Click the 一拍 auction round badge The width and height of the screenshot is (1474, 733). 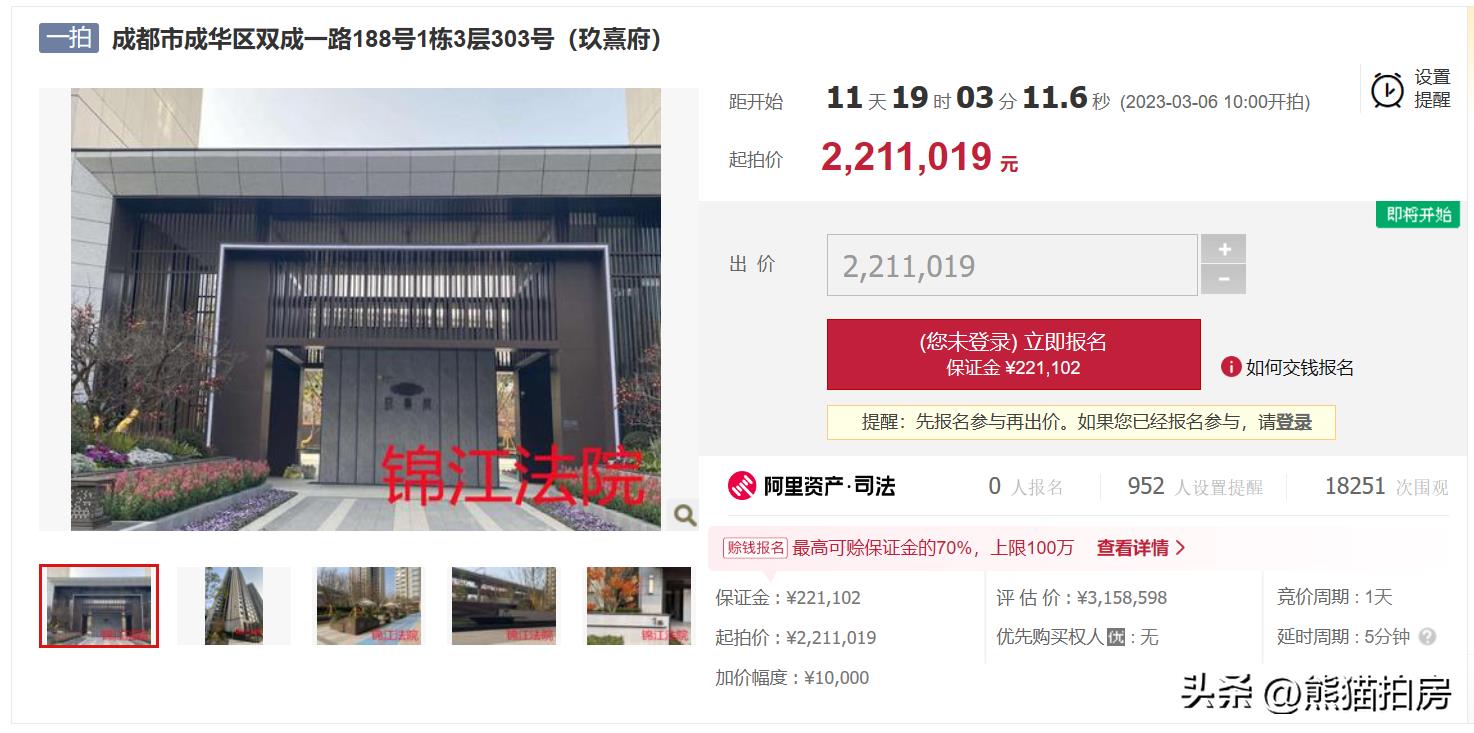pos(69,38)
